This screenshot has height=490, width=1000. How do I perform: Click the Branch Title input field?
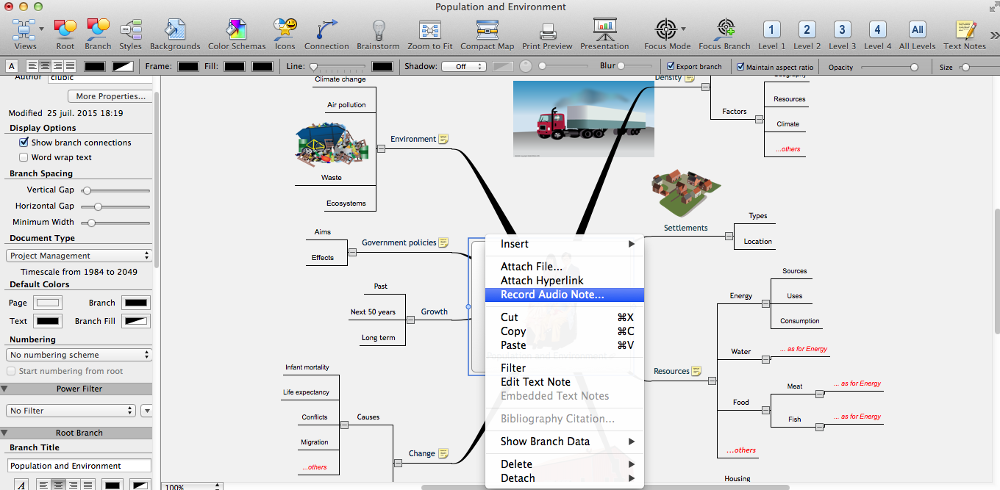pyautogui.click(x=79, y=466)
